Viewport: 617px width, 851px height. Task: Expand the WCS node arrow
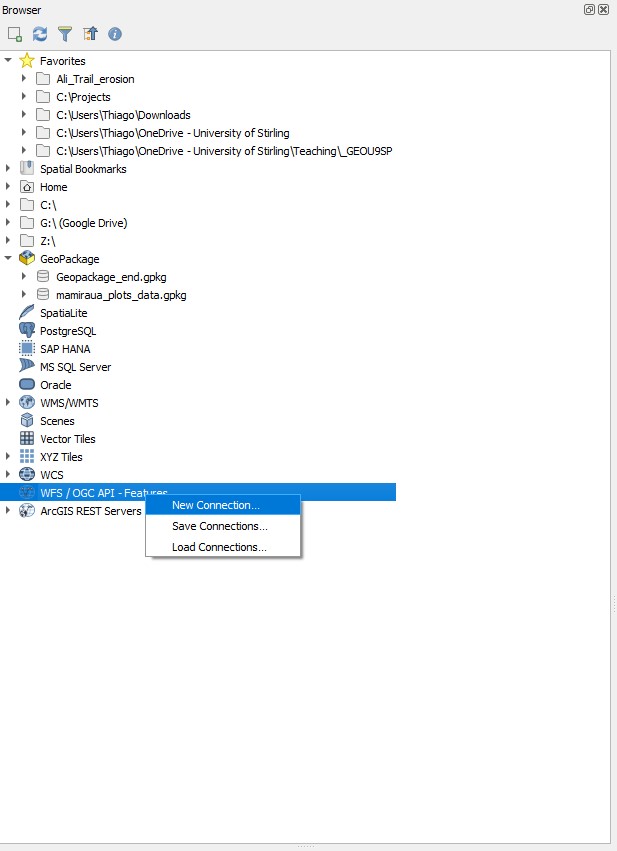point(8,474)
